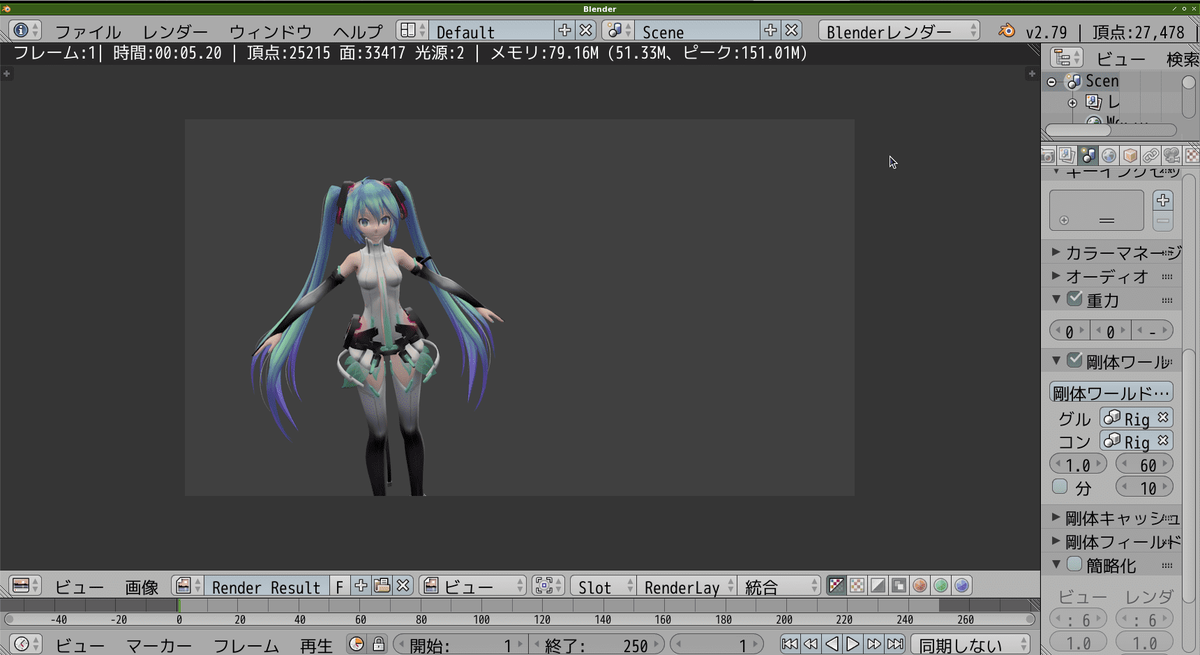Collapse the Scene tree item in outliner

[1052, 82]
